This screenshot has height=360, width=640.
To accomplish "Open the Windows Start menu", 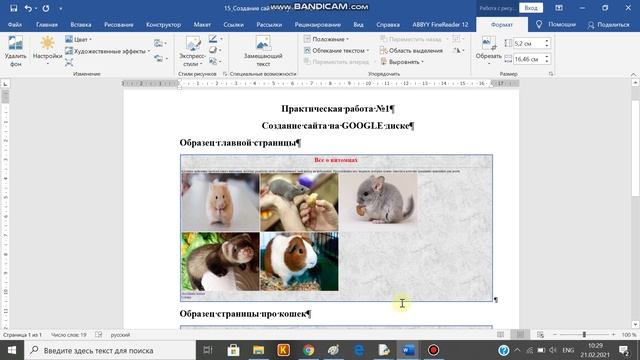I will [x=12, y=350].
